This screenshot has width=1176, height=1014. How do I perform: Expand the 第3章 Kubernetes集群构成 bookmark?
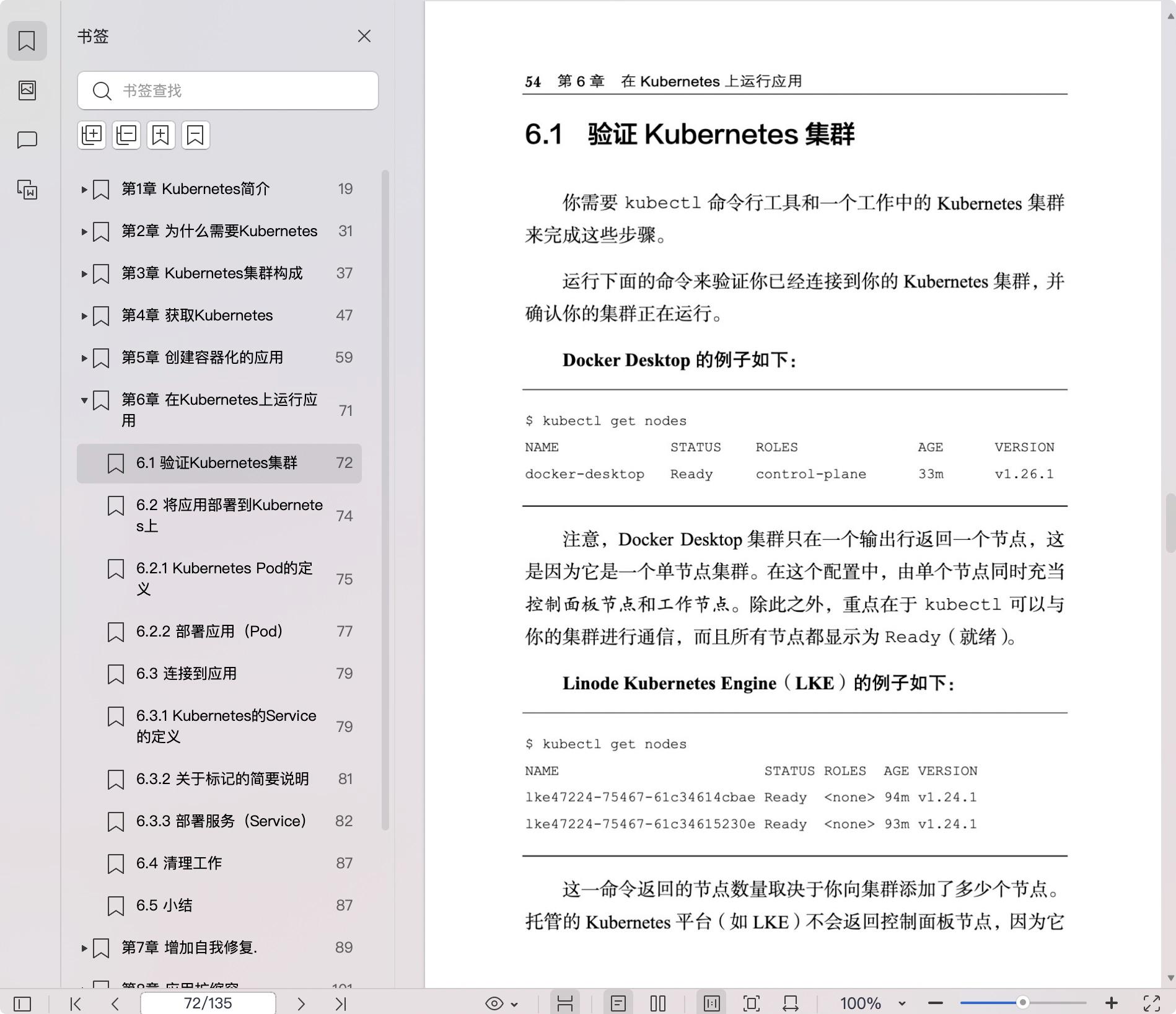[x=84, y=273]
